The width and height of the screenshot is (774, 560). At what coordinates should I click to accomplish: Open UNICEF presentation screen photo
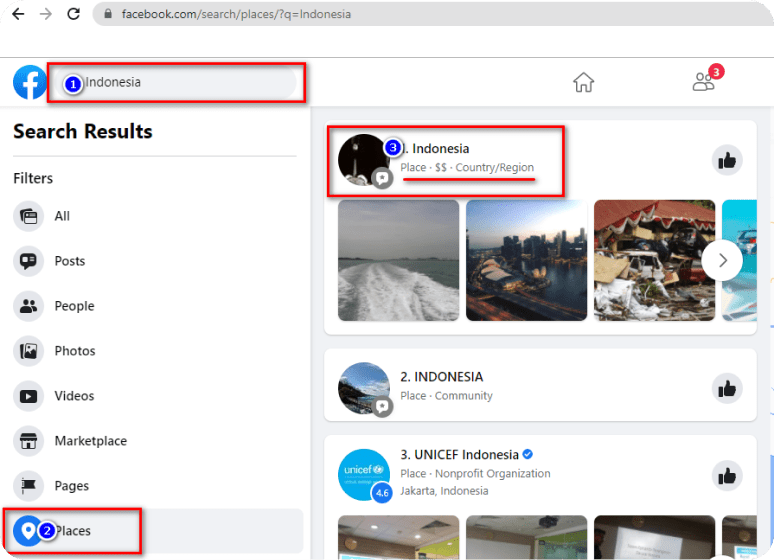click(654, 537)
